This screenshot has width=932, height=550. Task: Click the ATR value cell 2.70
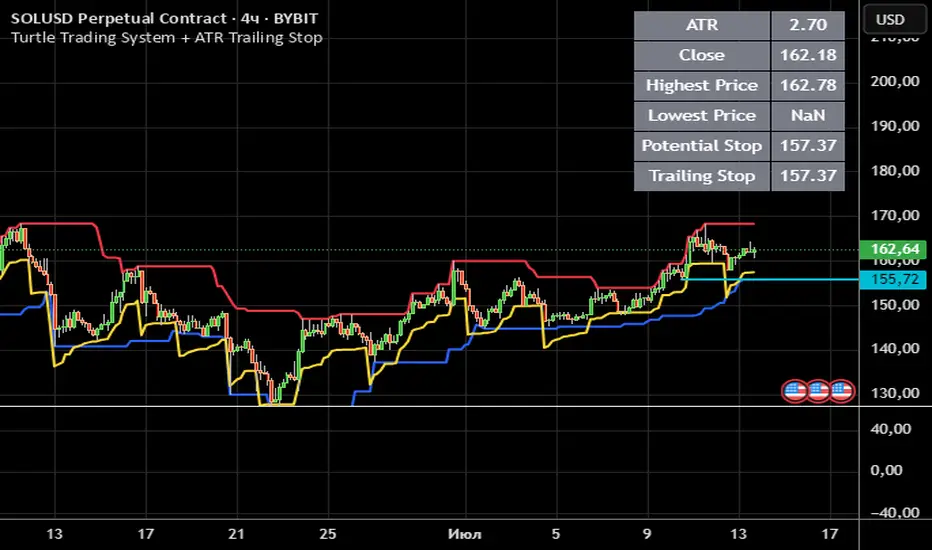pyautogui.click(x=808, y=25)
